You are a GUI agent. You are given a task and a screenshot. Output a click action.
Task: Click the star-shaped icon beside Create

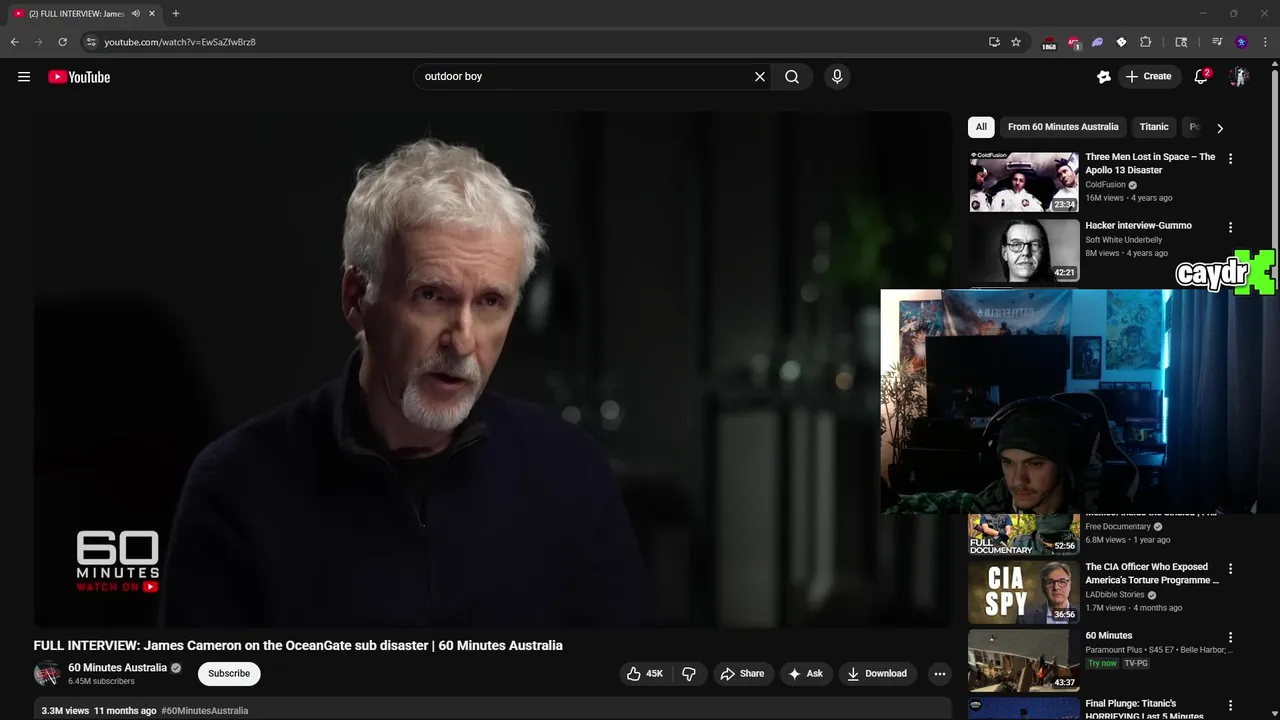(x=1104, y=77)
